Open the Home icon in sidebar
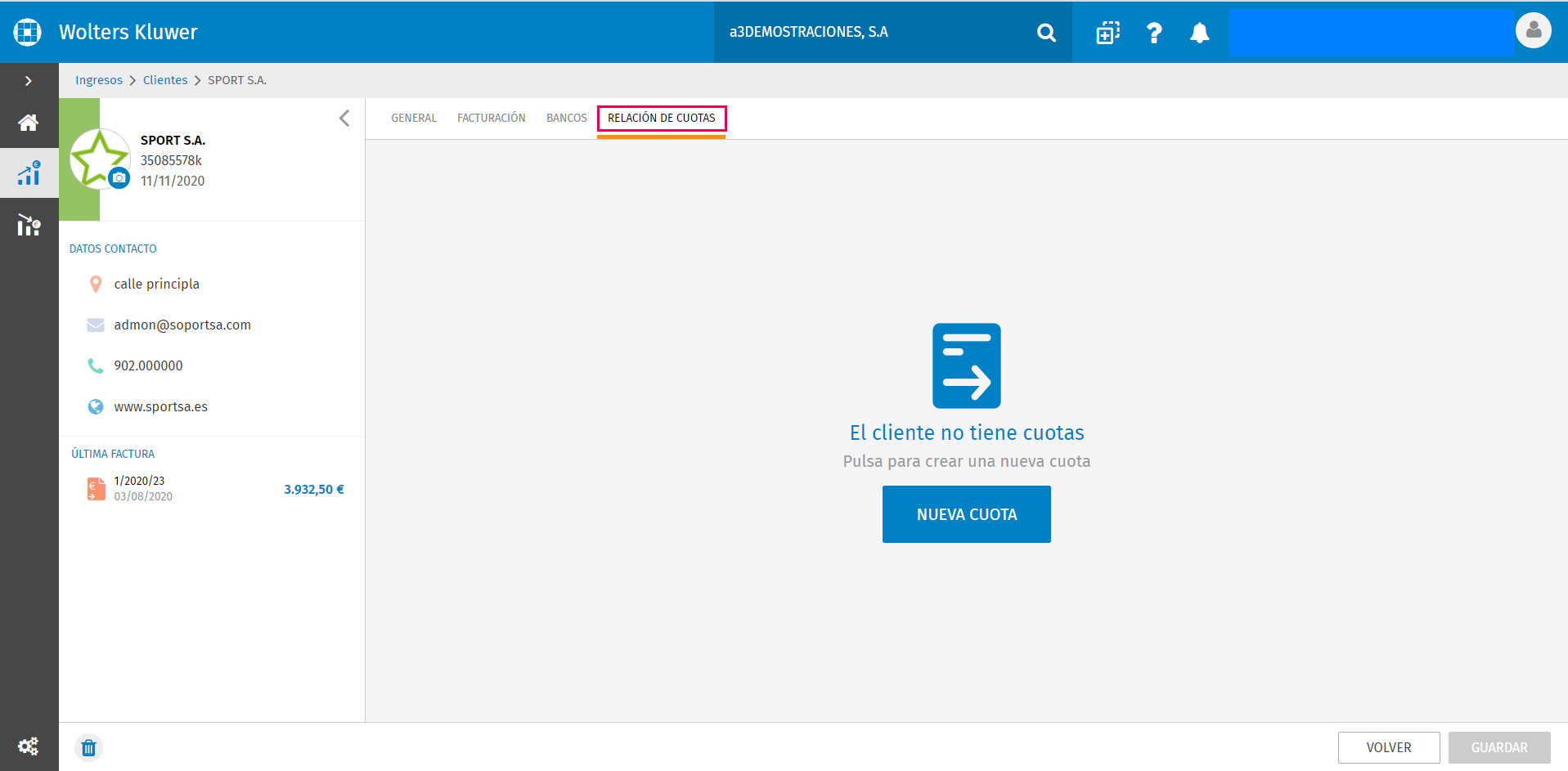 tap(29, 123)
